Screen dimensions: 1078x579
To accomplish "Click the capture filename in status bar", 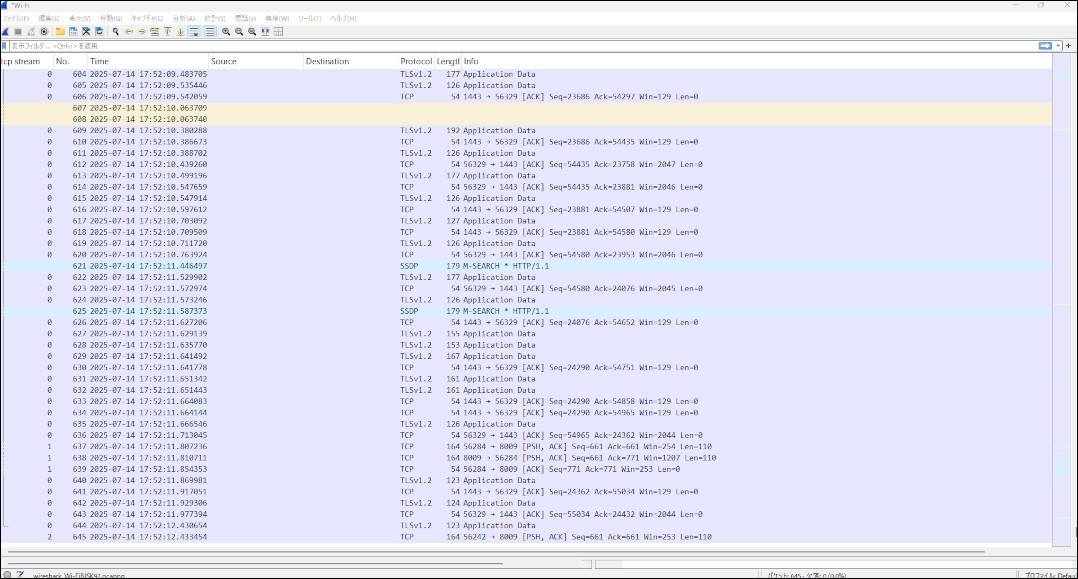I will pyautogui.click(x=79, y=575).
